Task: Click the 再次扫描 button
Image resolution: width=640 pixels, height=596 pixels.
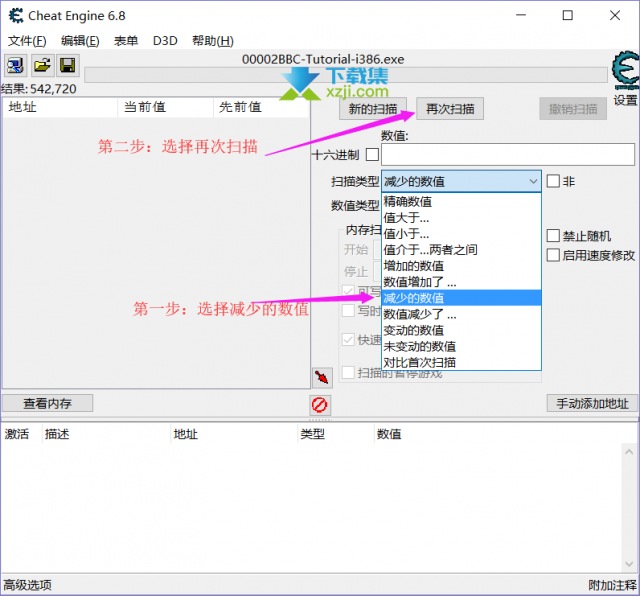Action: [x=450, y=109]
